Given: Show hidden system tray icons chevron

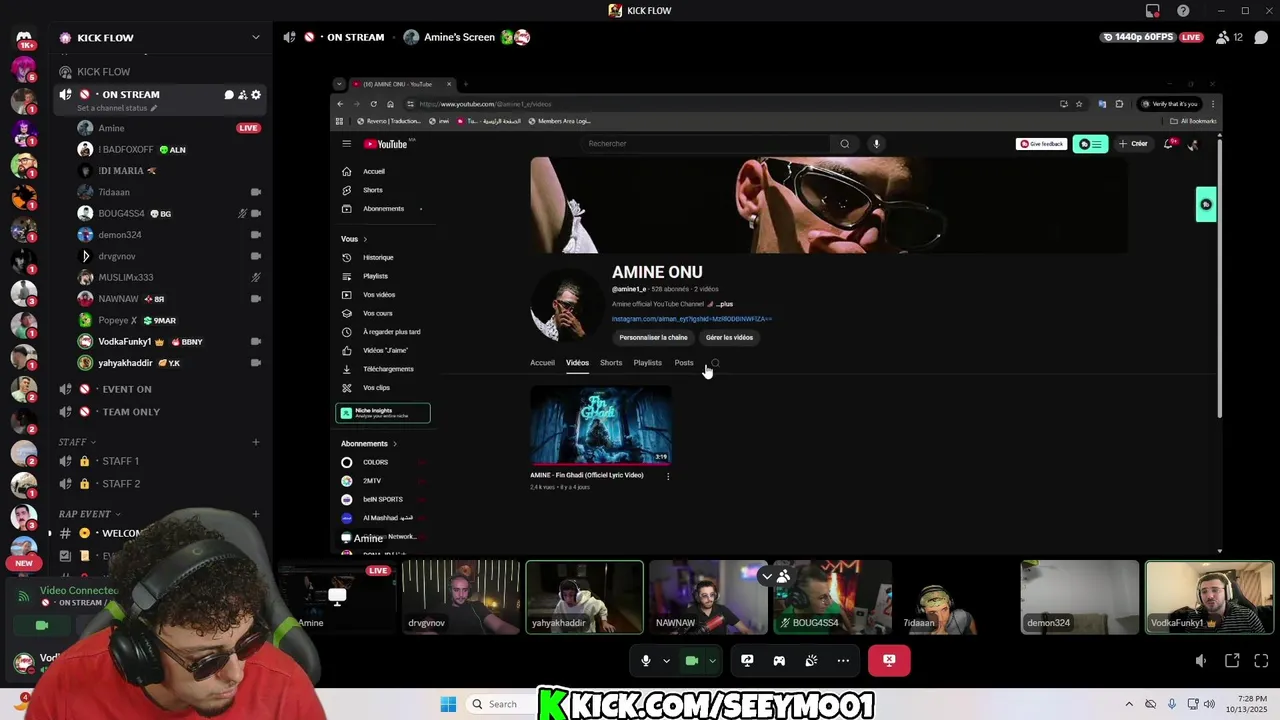Looking at the screenshot, I should click(1129, 704).
